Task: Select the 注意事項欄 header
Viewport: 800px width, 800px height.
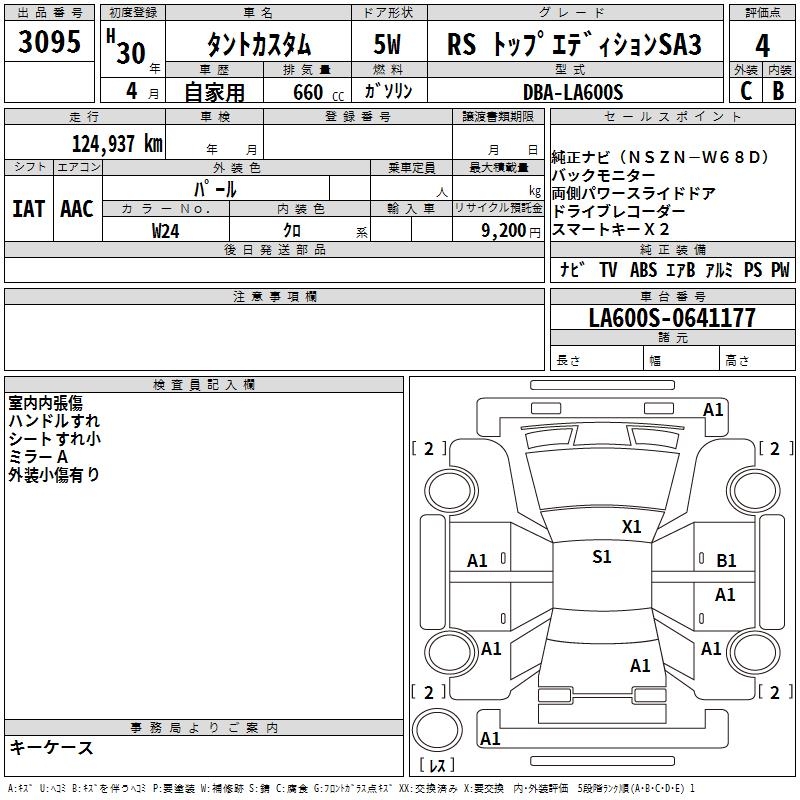Action: pyautogui.click(x=274, y=296)
